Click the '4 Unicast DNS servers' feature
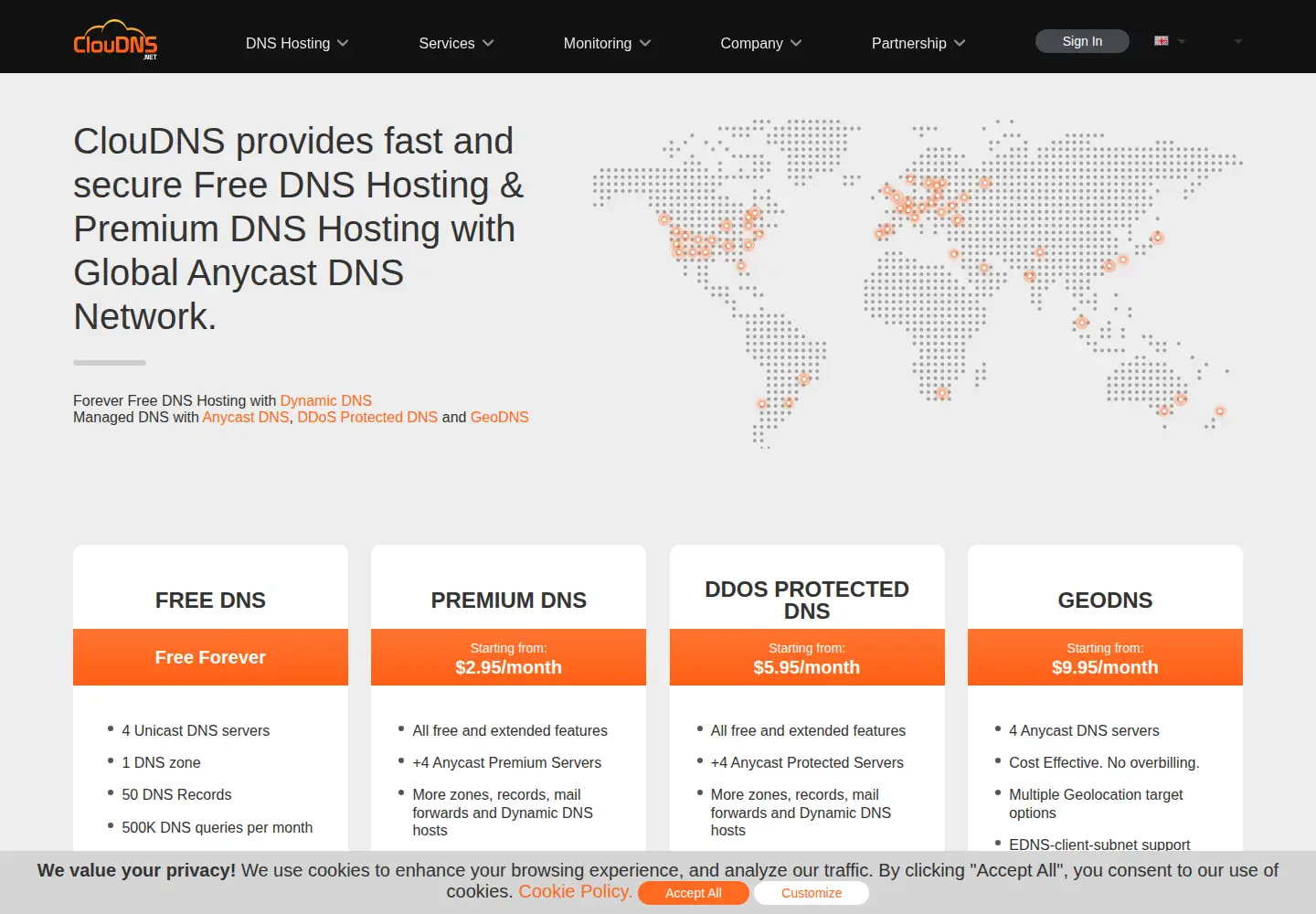 196,730
